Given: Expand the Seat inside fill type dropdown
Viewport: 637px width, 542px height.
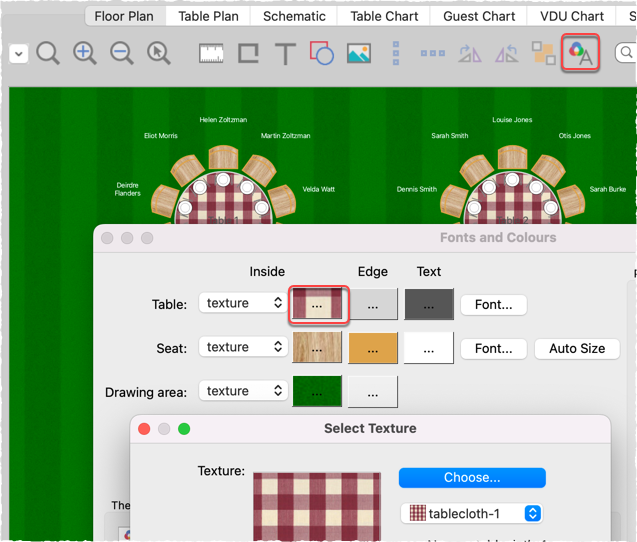Looking at the screenshot, I should pyautogui.click(x=242, y=347).
